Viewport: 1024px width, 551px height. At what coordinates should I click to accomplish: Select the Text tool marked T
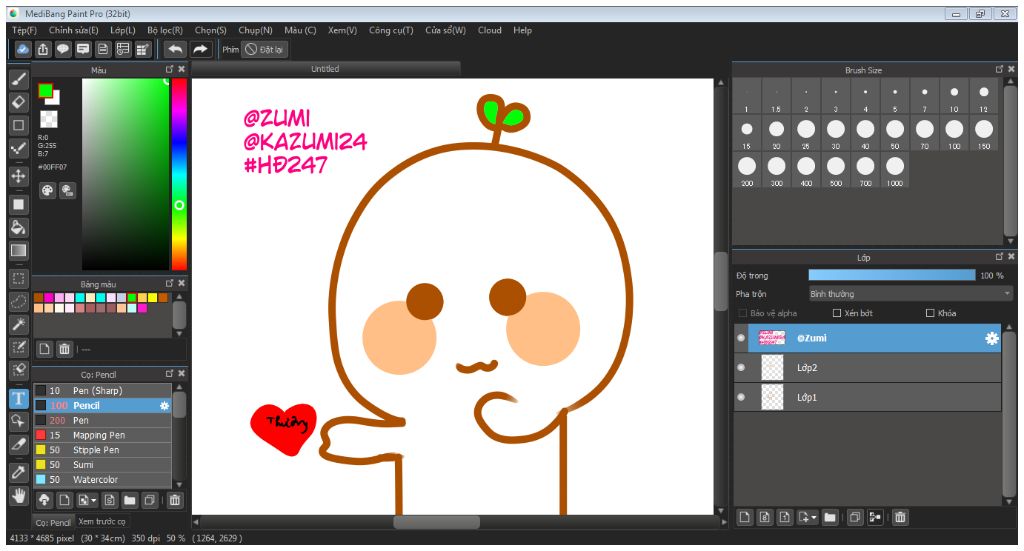click(x=19, y=398)
